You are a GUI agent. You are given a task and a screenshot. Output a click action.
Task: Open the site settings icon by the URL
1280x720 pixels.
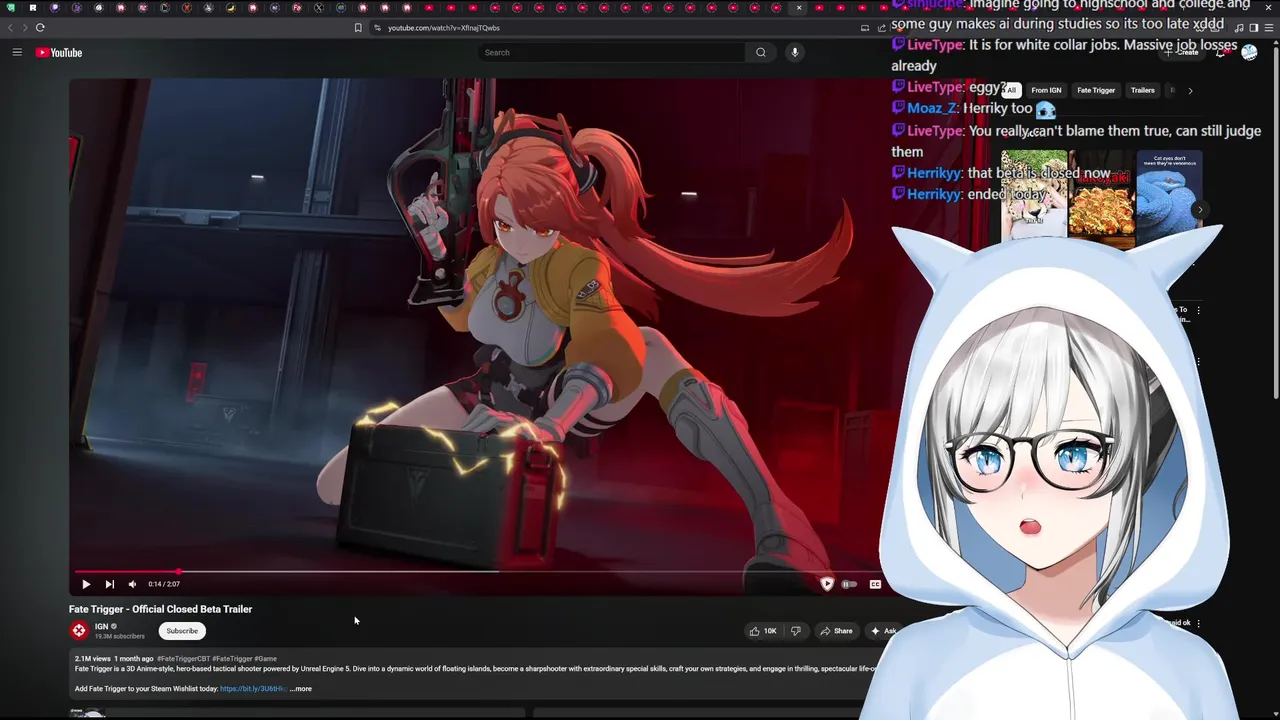coord(377,27)
